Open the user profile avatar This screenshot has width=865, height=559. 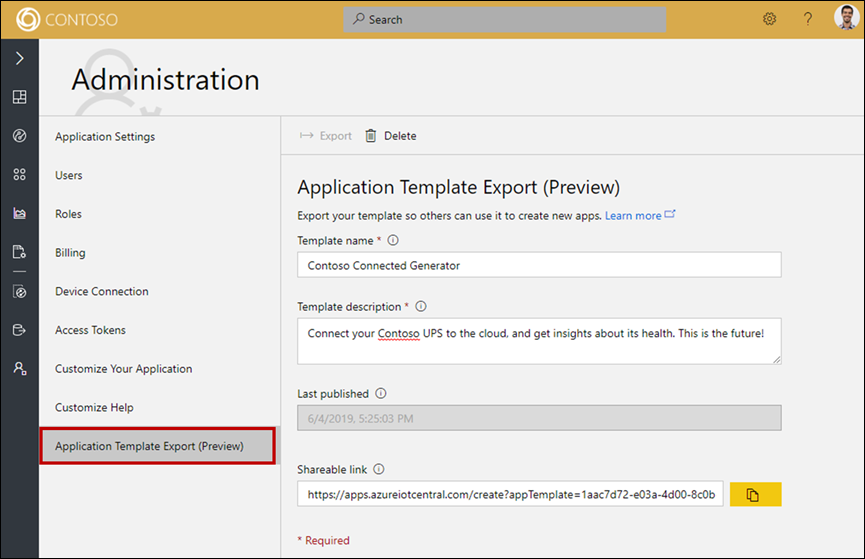(846, 18)
